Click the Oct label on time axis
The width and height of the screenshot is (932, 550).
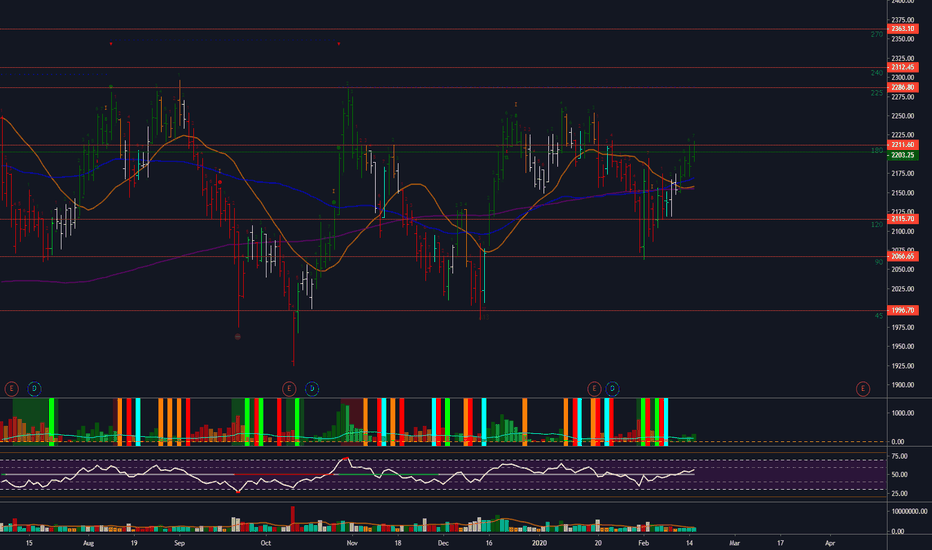pyautogui.click(x=266, y=543)
